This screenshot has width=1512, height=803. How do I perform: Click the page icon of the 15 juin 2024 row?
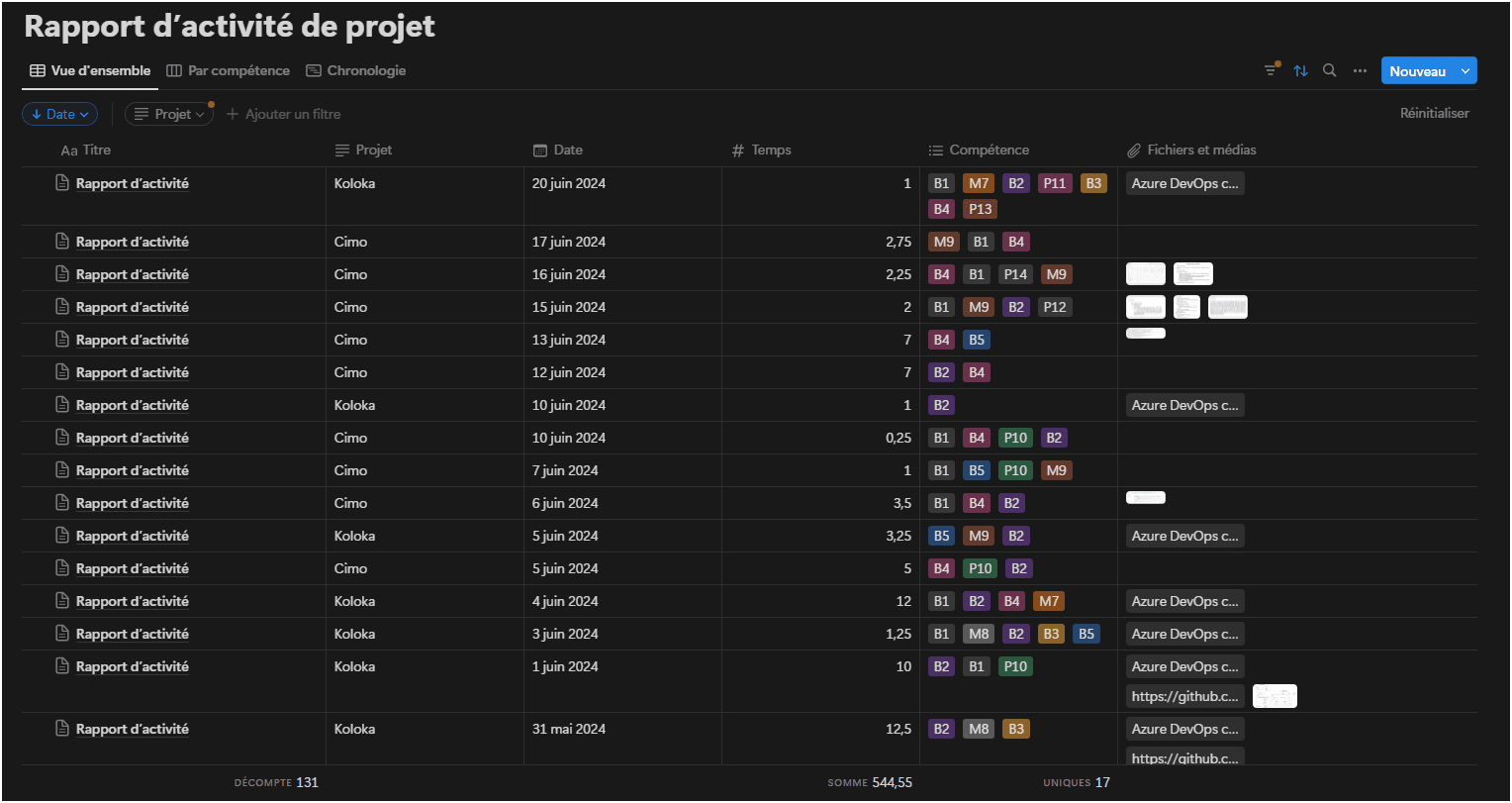pos(62,307)
